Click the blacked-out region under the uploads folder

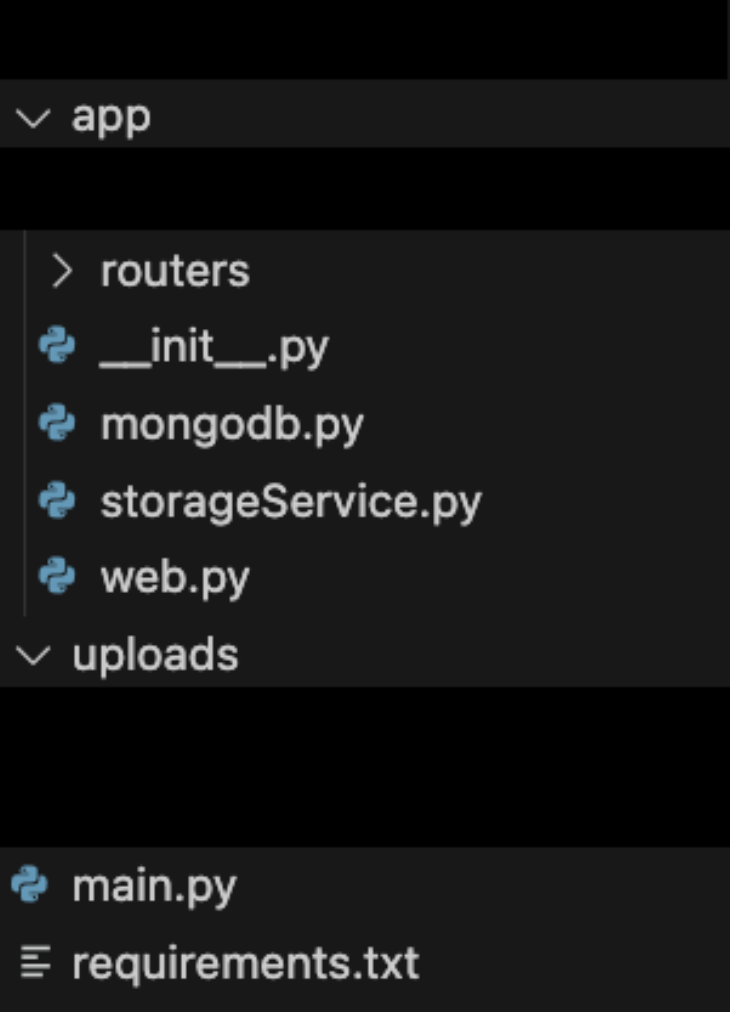[365, 767]
